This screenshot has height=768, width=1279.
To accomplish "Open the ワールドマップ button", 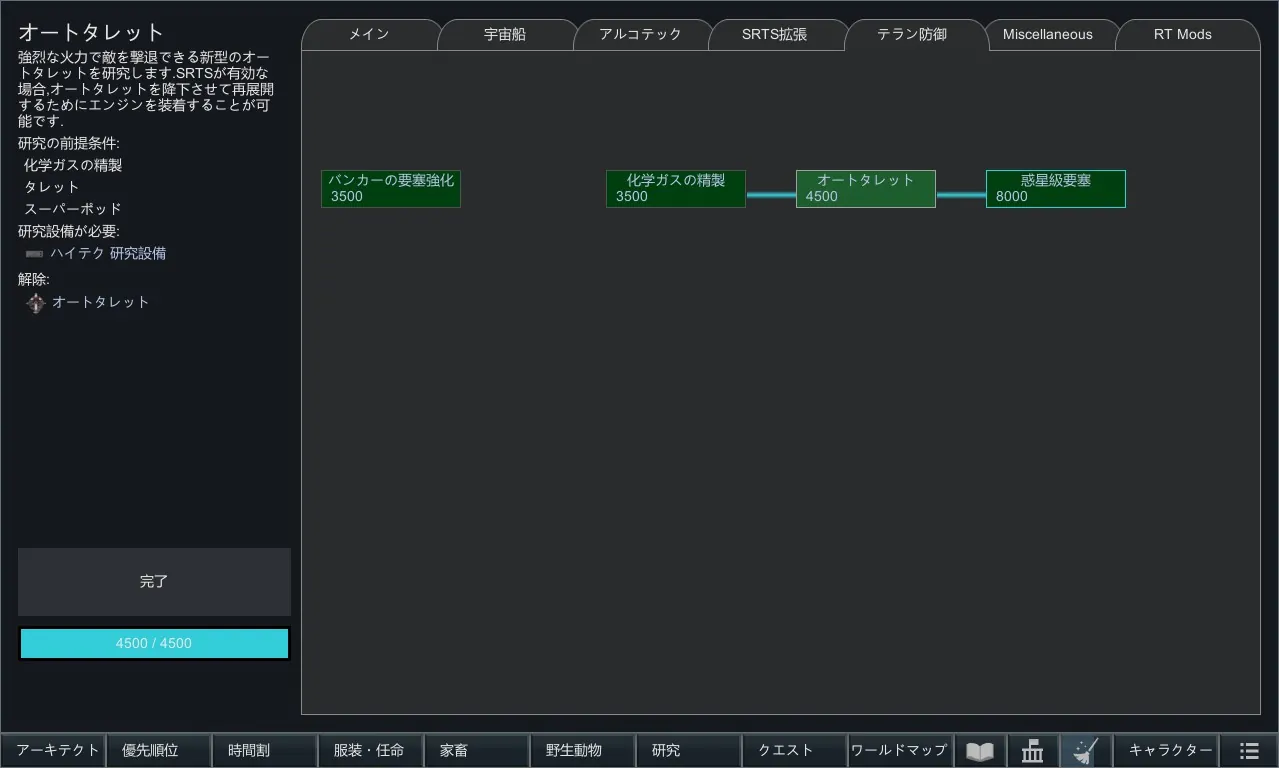I will (x=899, y=751).
